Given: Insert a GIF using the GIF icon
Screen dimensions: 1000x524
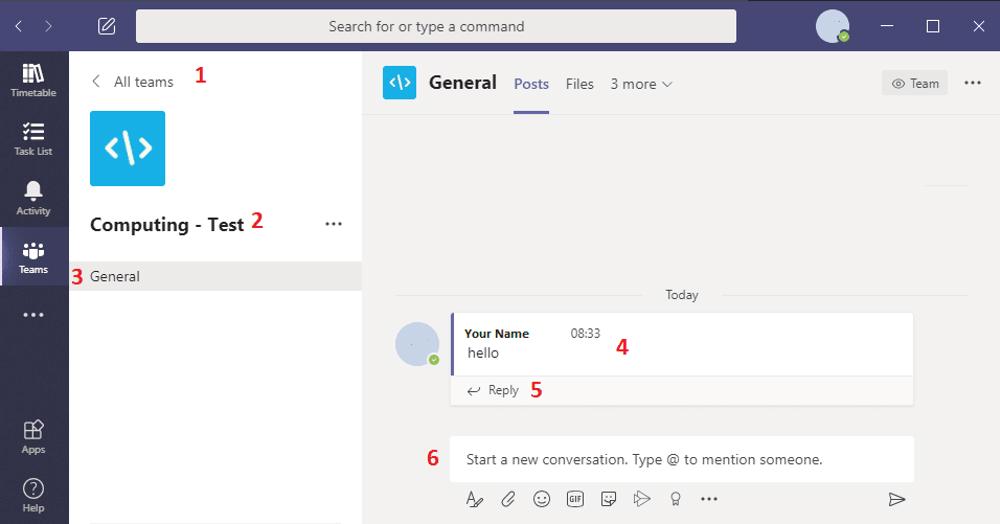Looking at the screenshot, I should pyautogui.click(x=575, y=499).
